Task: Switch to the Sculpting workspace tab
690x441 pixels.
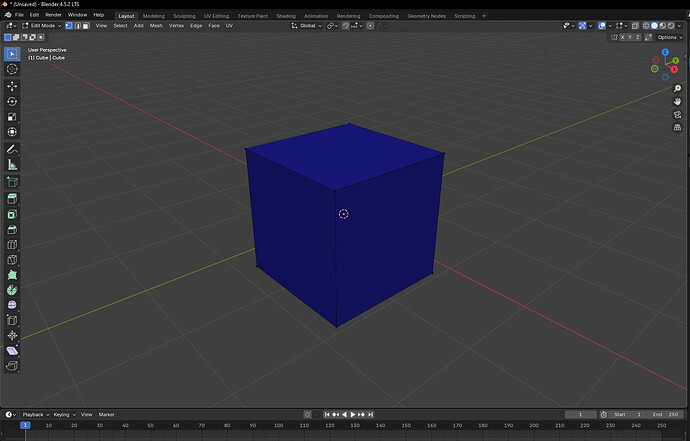Action: click(x=184, y=16)
